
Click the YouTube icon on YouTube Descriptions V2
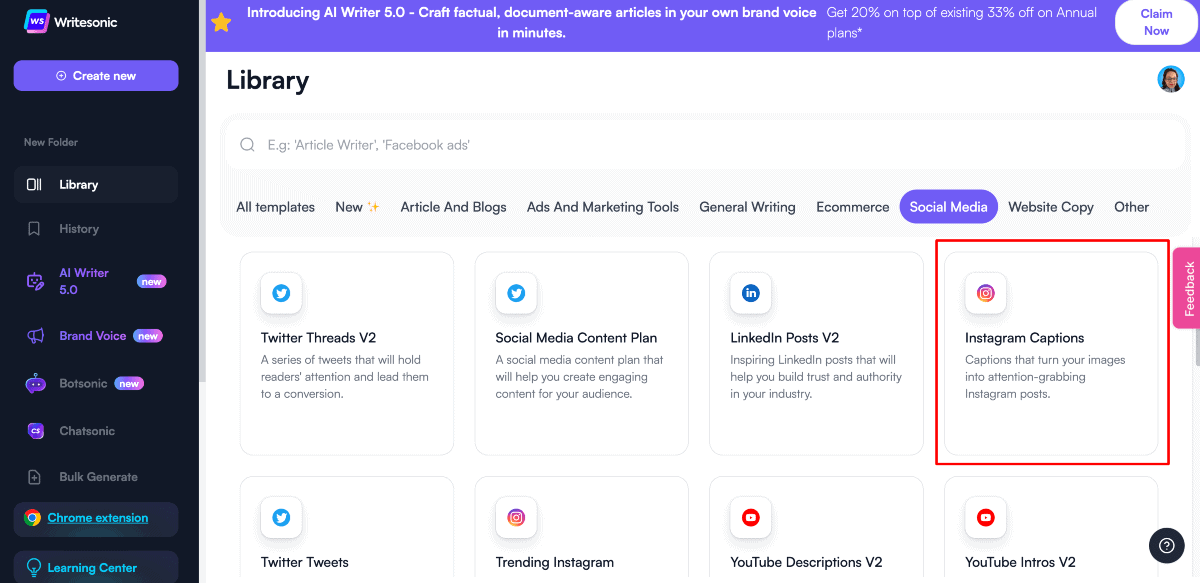tap(751, 517)
